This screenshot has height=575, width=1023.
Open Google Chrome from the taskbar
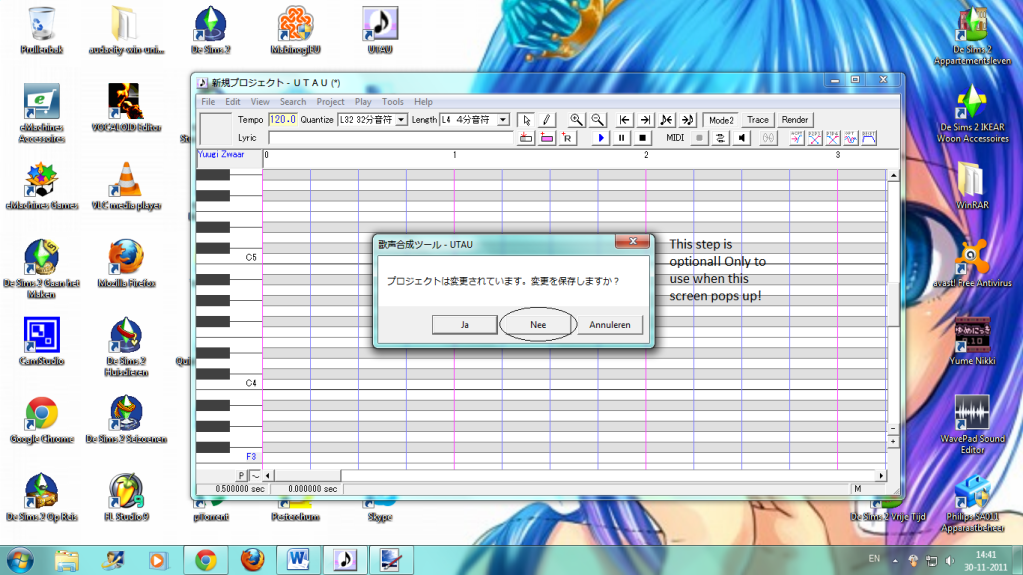click(206, 558)
